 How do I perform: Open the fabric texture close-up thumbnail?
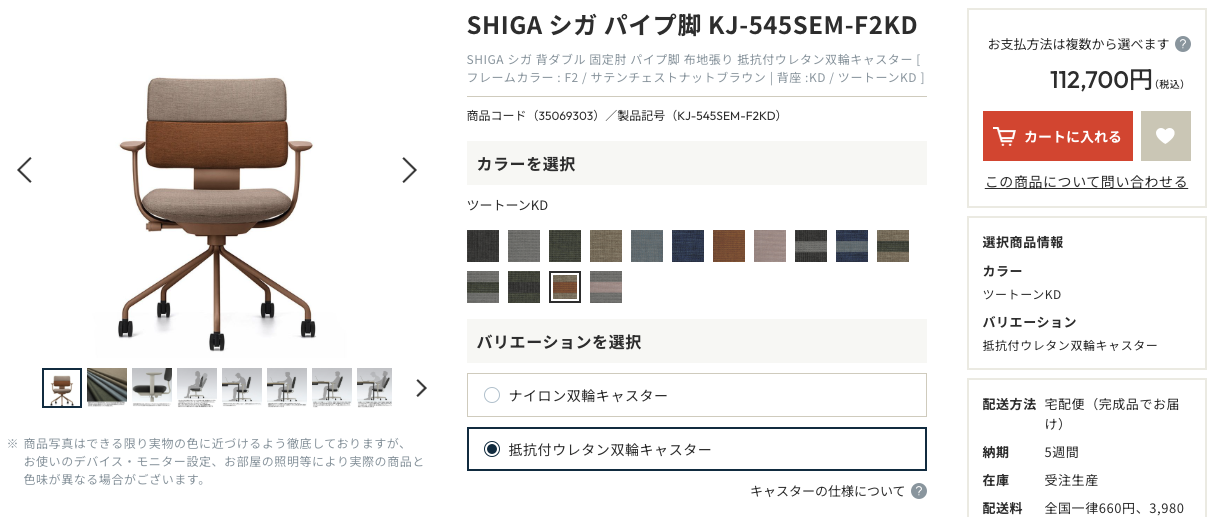pos(107,388)
